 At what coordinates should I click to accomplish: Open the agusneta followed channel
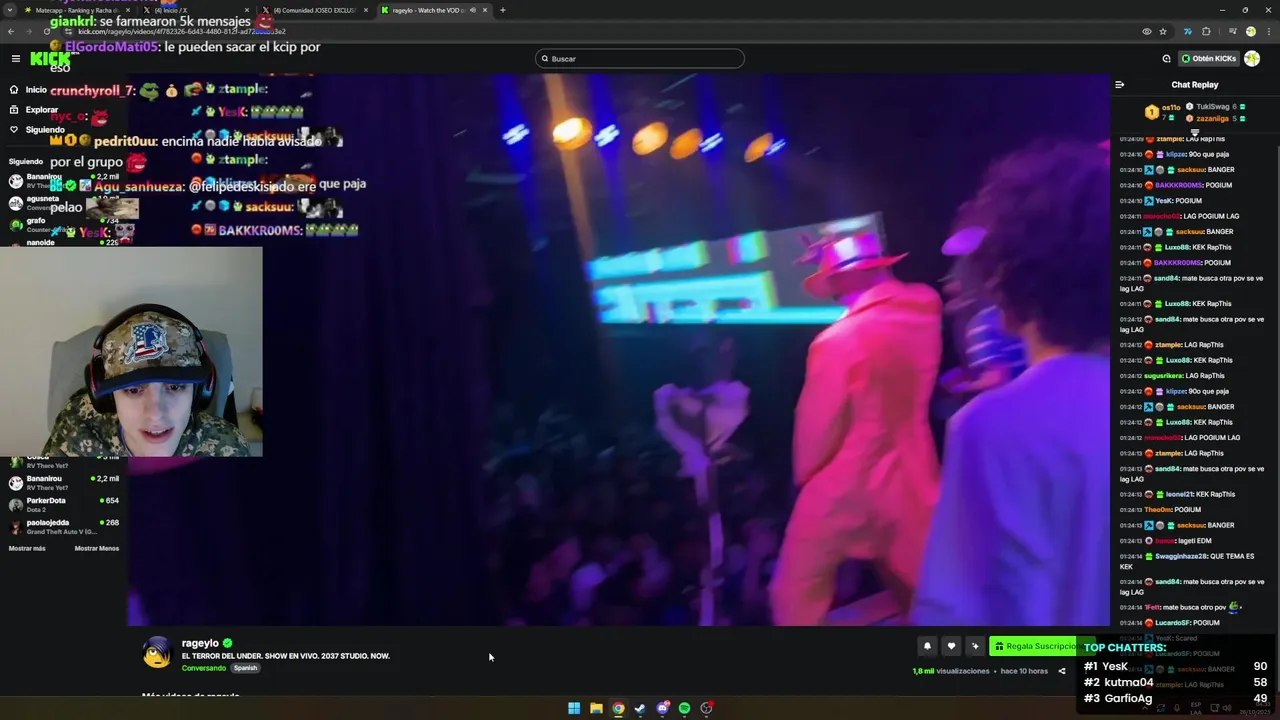pyautogui.click(x=64, y=203)
